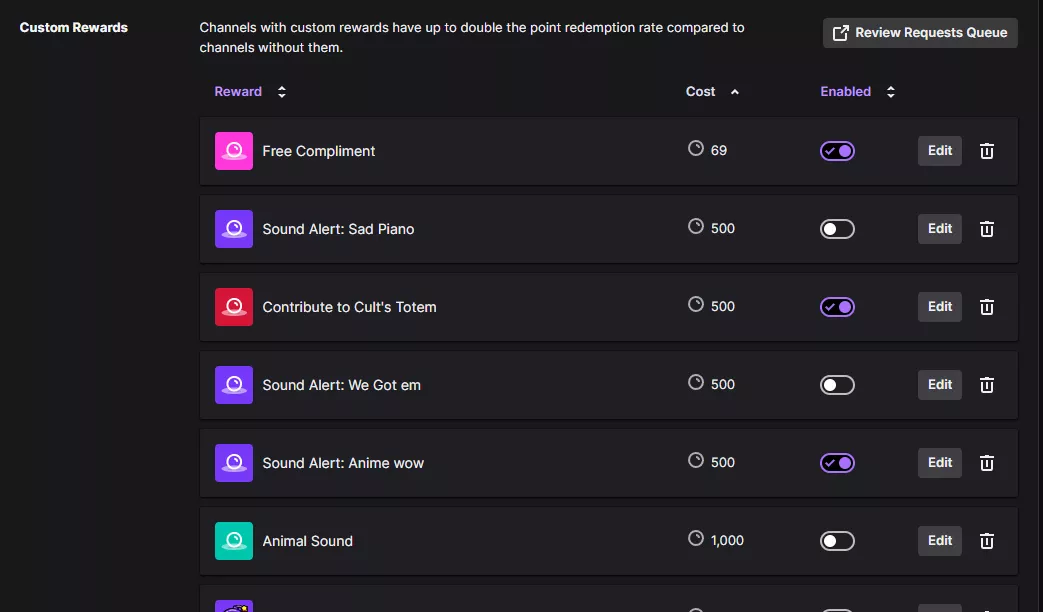Delete the Sound Alert: Anime wow reward
The height and width of the screenshot is (612, 1043).
point(986,463)
